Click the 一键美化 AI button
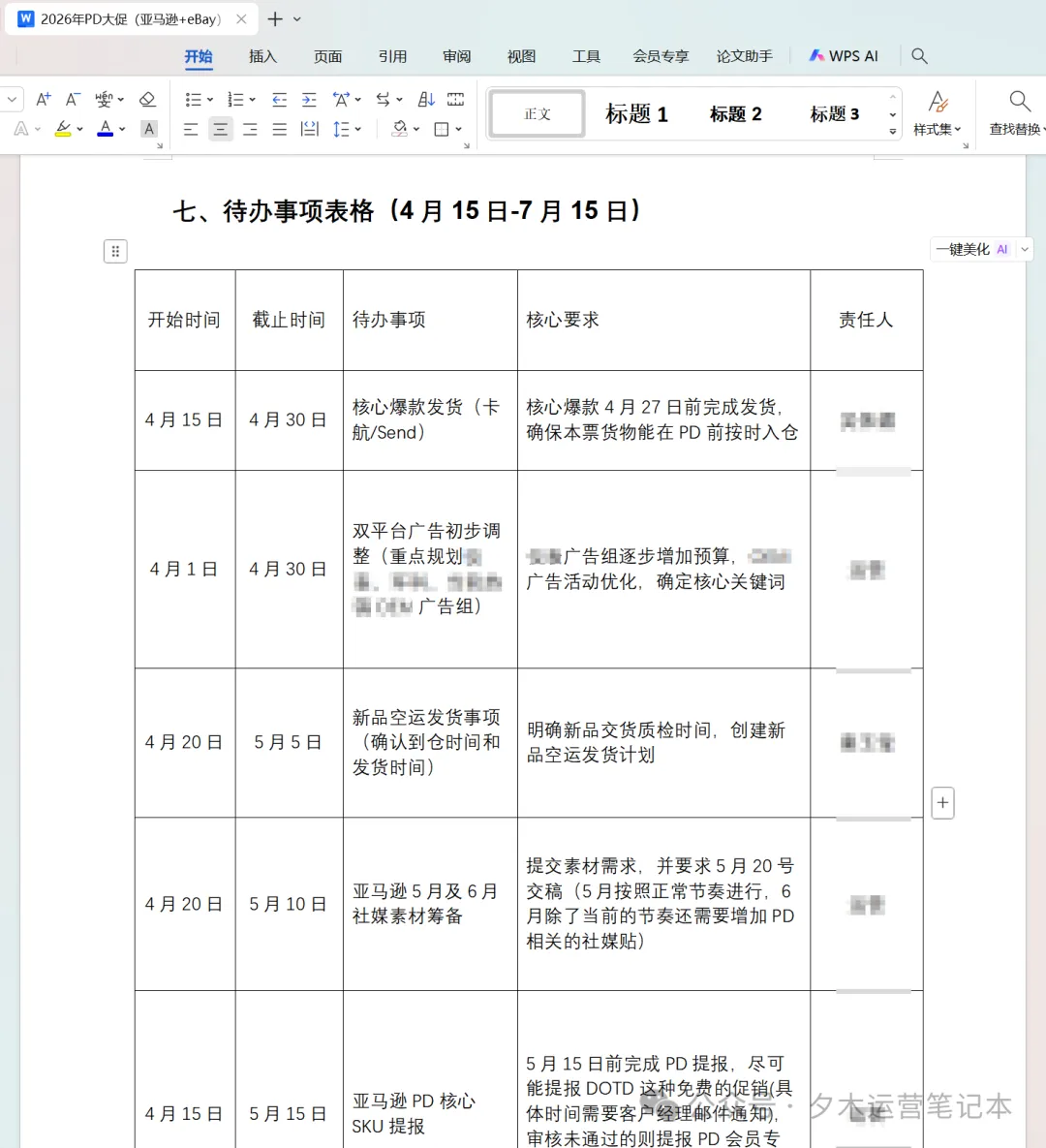This screenshot has height=1148, width=1046. [972, 250]
